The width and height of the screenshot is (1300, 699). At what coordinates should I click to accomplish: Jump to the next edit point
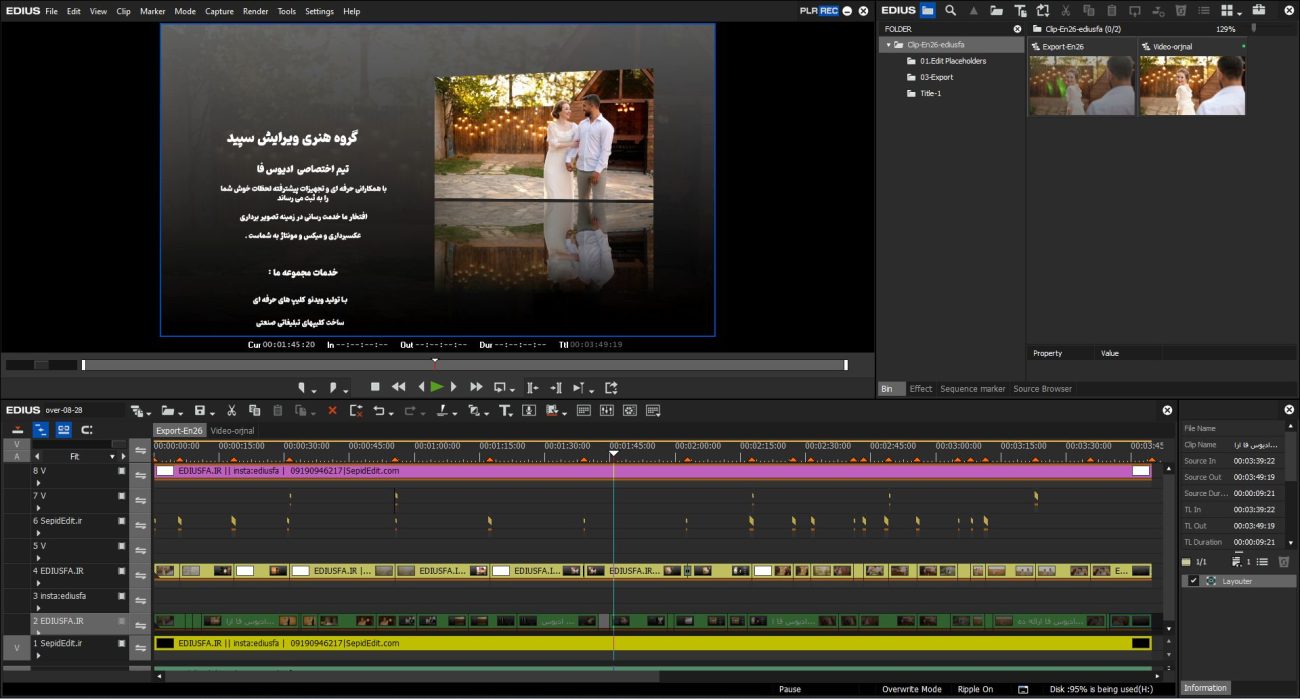click(x=556, y=387)
